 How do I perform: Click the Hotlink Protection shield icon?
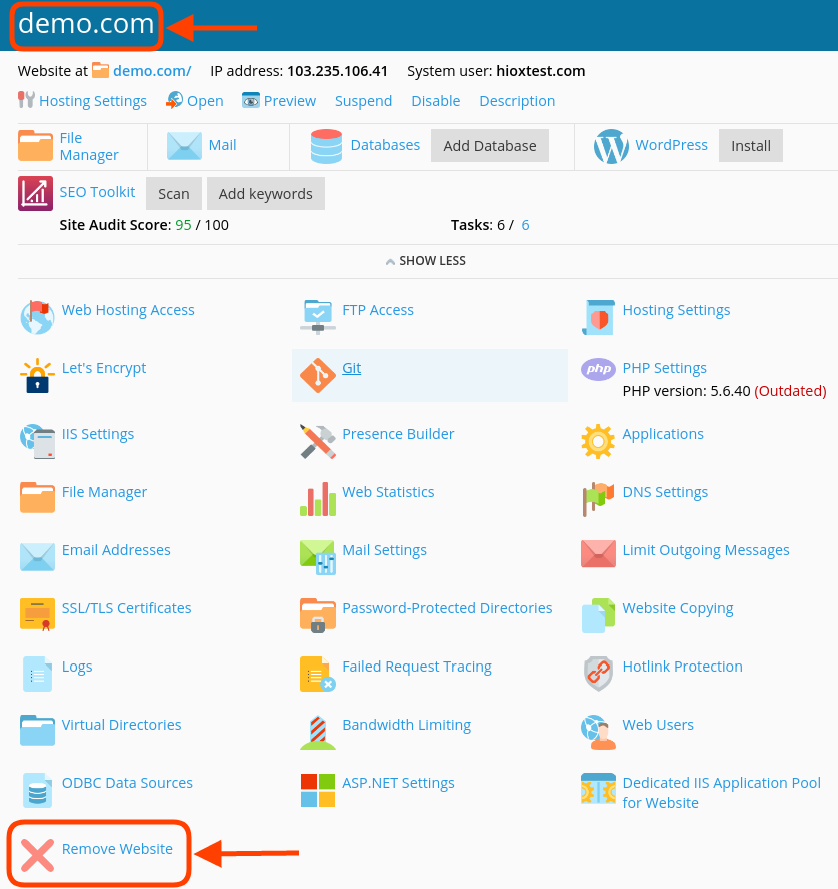tap(598, 674)
